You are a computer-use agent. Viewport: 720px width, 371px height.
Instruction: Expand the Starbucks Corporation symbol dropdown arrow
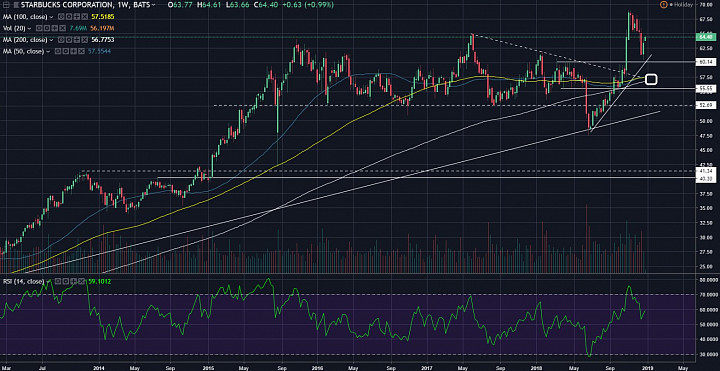tap(153, 5)
